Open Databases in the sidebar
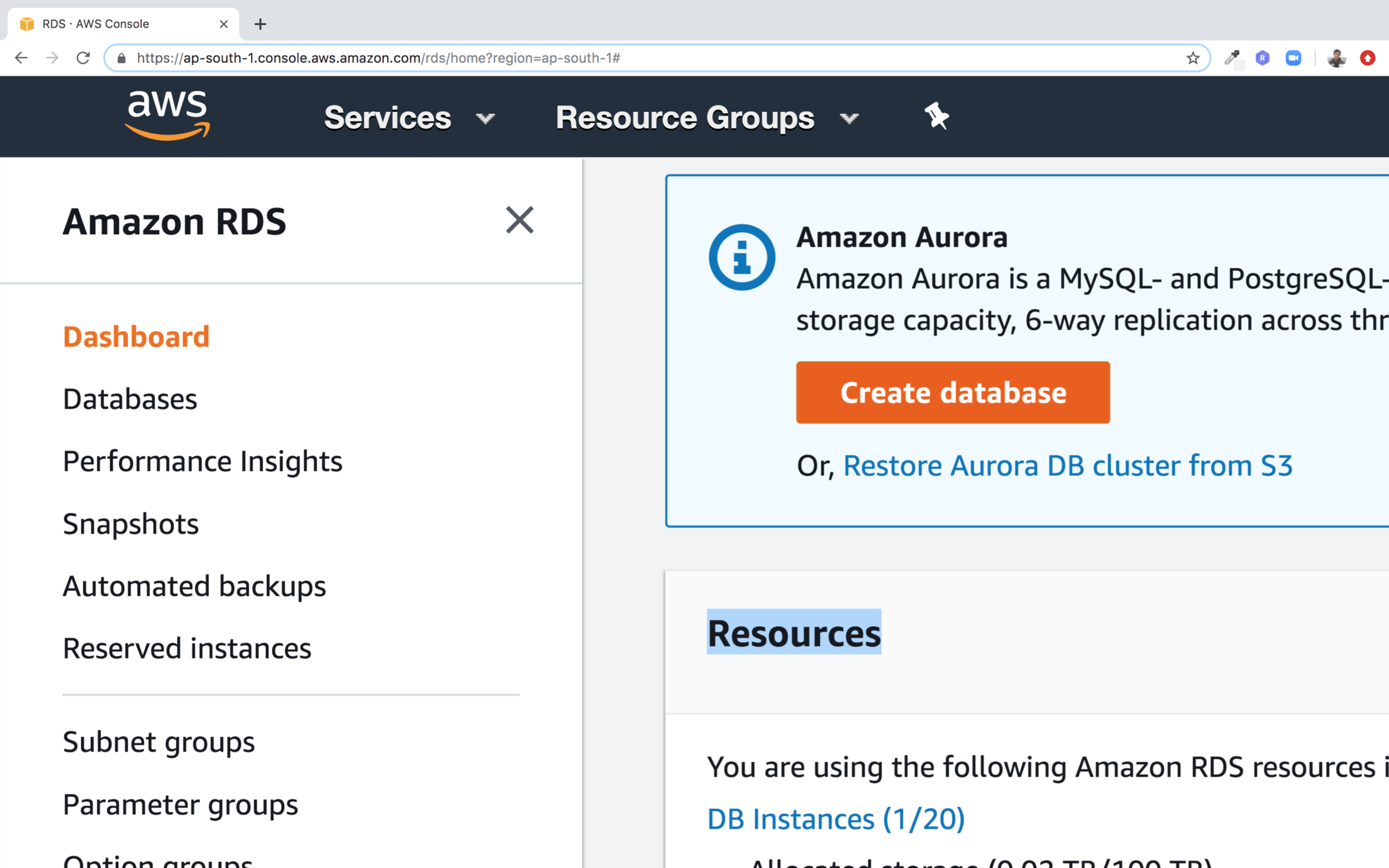The height and width of the screenshot is (868, 1389). [130, 399]
